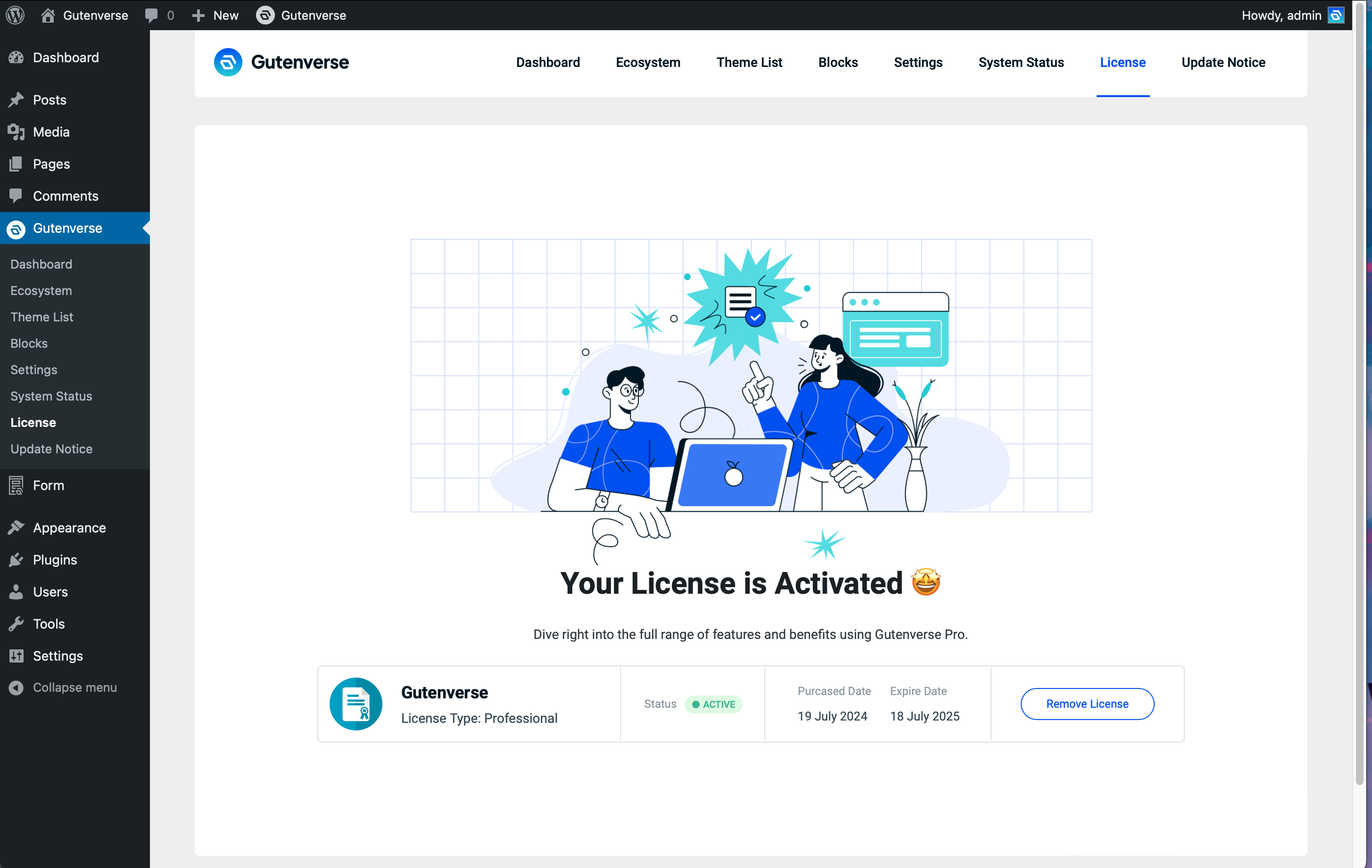Open the Appearance sidebar menu
This screenshot has width=1372, height=868.
(x=69, y=527)
